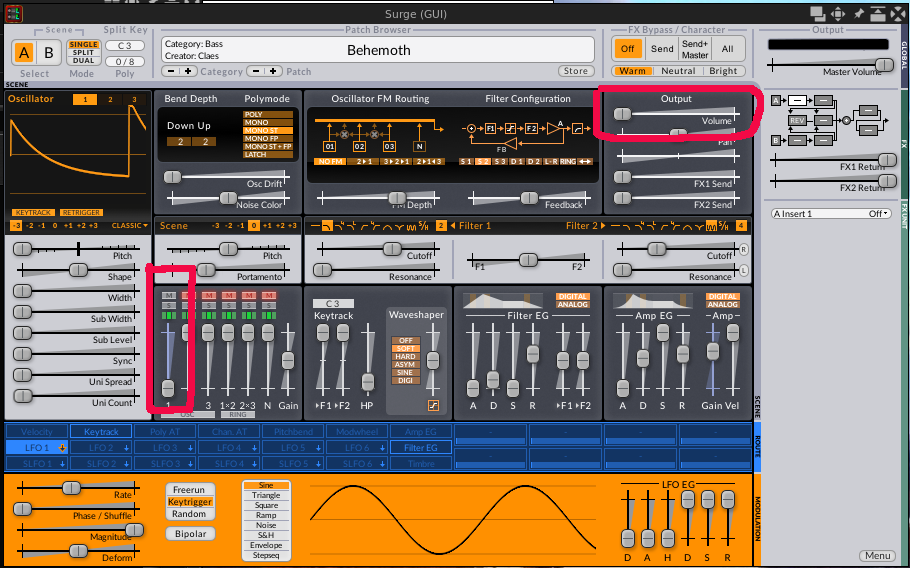
Task: Set FX Bypass to Send
Action: [662, 49]
